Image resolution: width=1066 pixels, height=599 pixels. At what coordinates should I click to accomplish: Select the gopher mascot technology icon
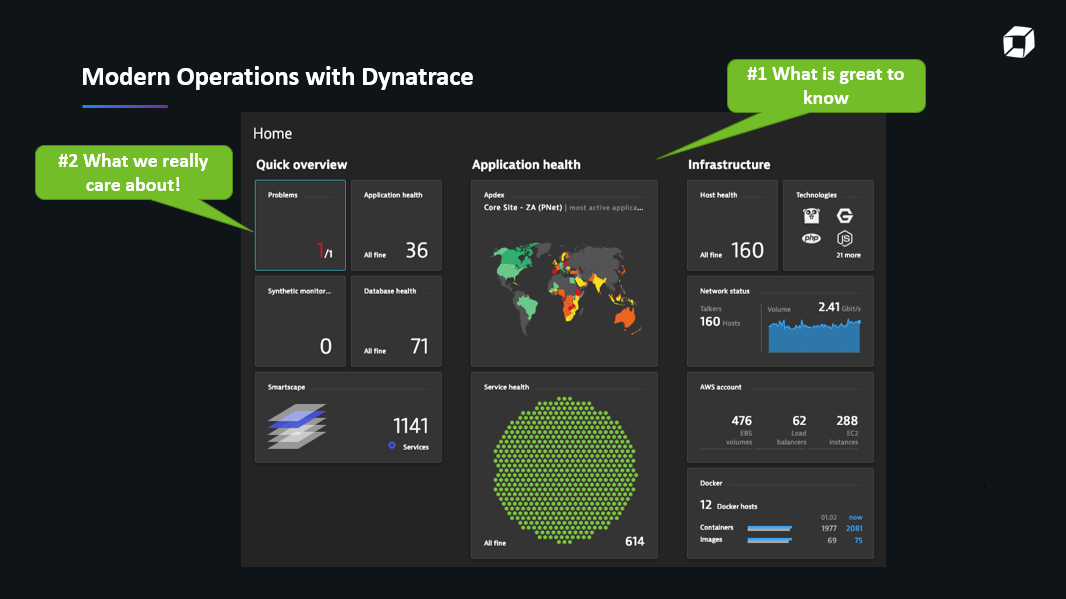[811, 216]
